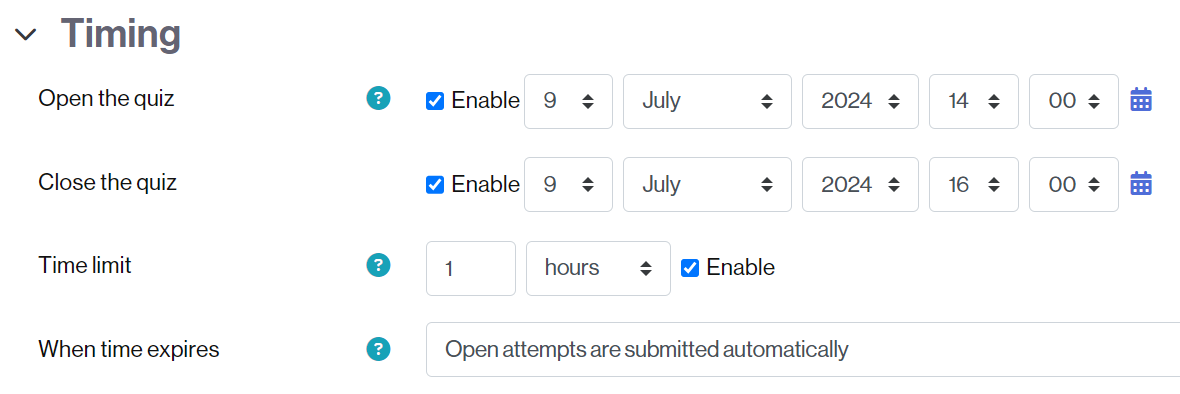Open calendar picker for Open the quiz

1141,101
